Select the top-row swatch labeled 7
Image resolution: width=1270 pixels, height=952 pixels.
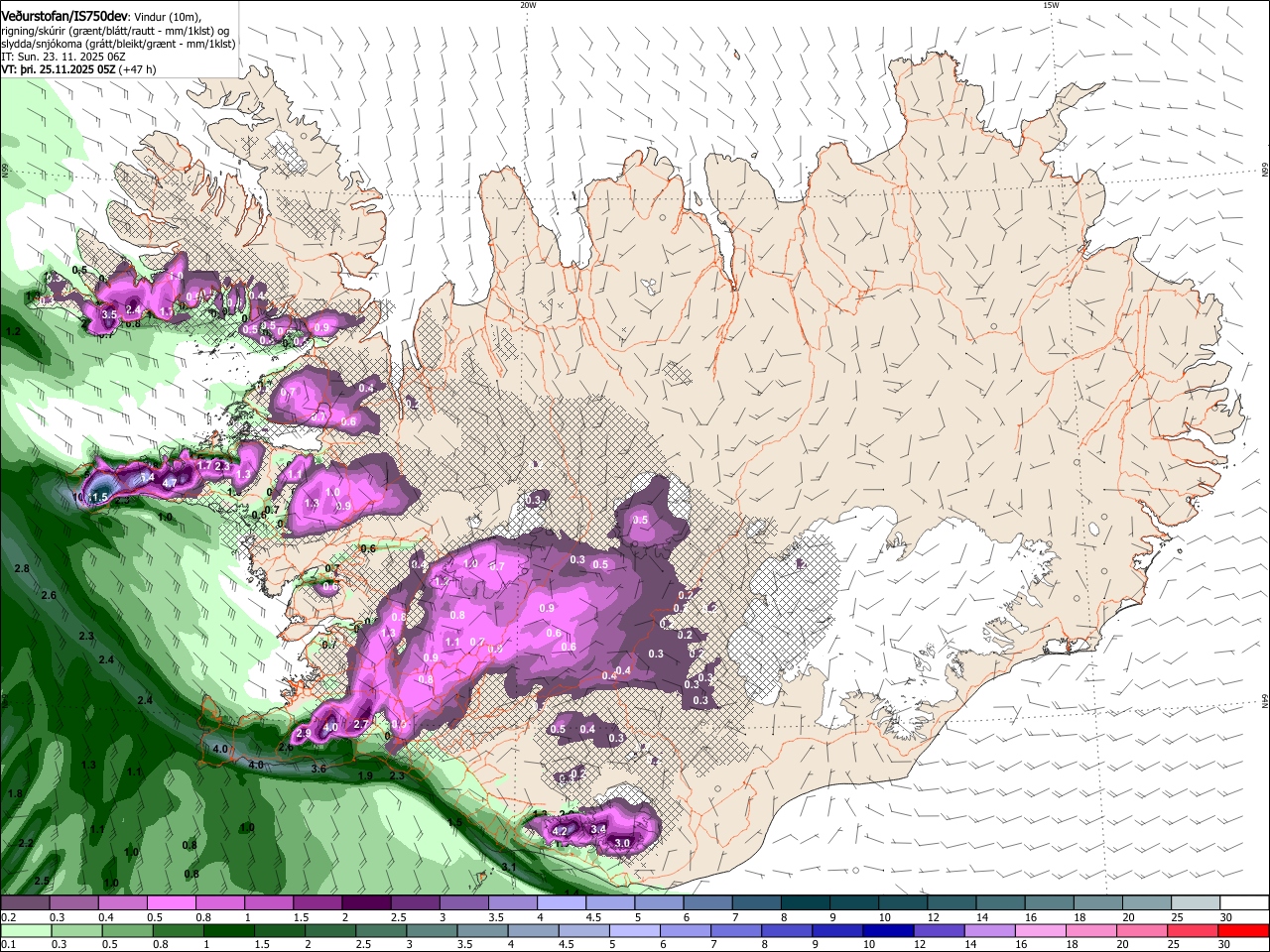coord(755,903)
